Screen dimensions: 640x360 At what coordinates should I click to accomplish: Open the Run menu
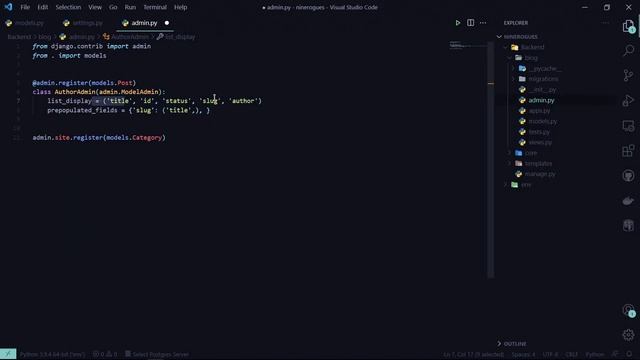pyautogui.click(x=130, y=7)
